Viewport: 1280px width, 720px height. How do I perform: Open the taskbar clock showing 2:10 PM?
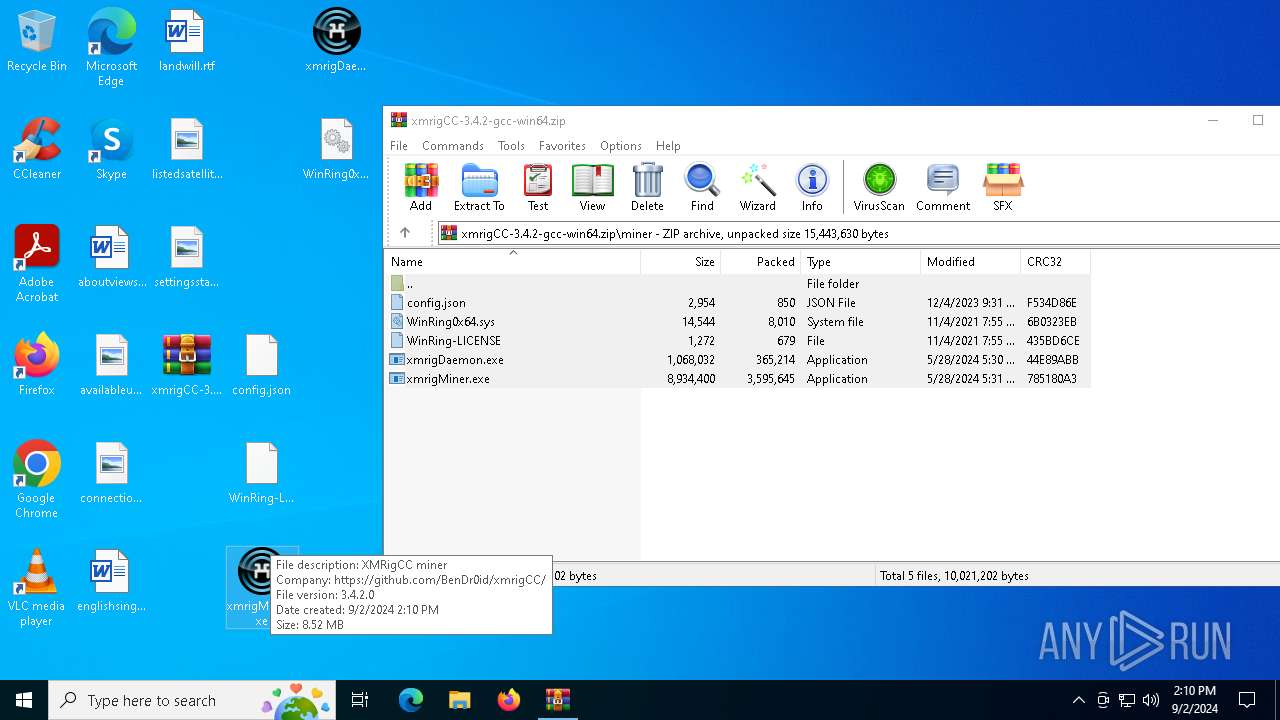coord(1193,700)
